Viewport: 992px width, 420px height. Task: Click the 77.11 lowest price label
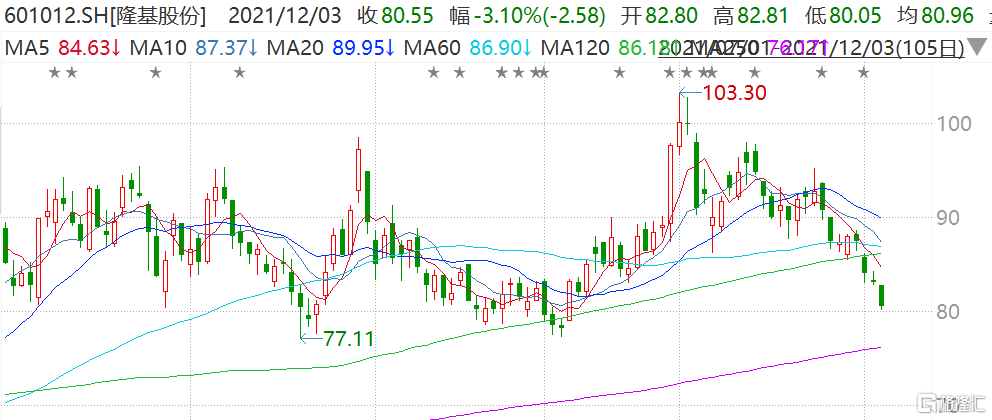[x=349, y=338]
